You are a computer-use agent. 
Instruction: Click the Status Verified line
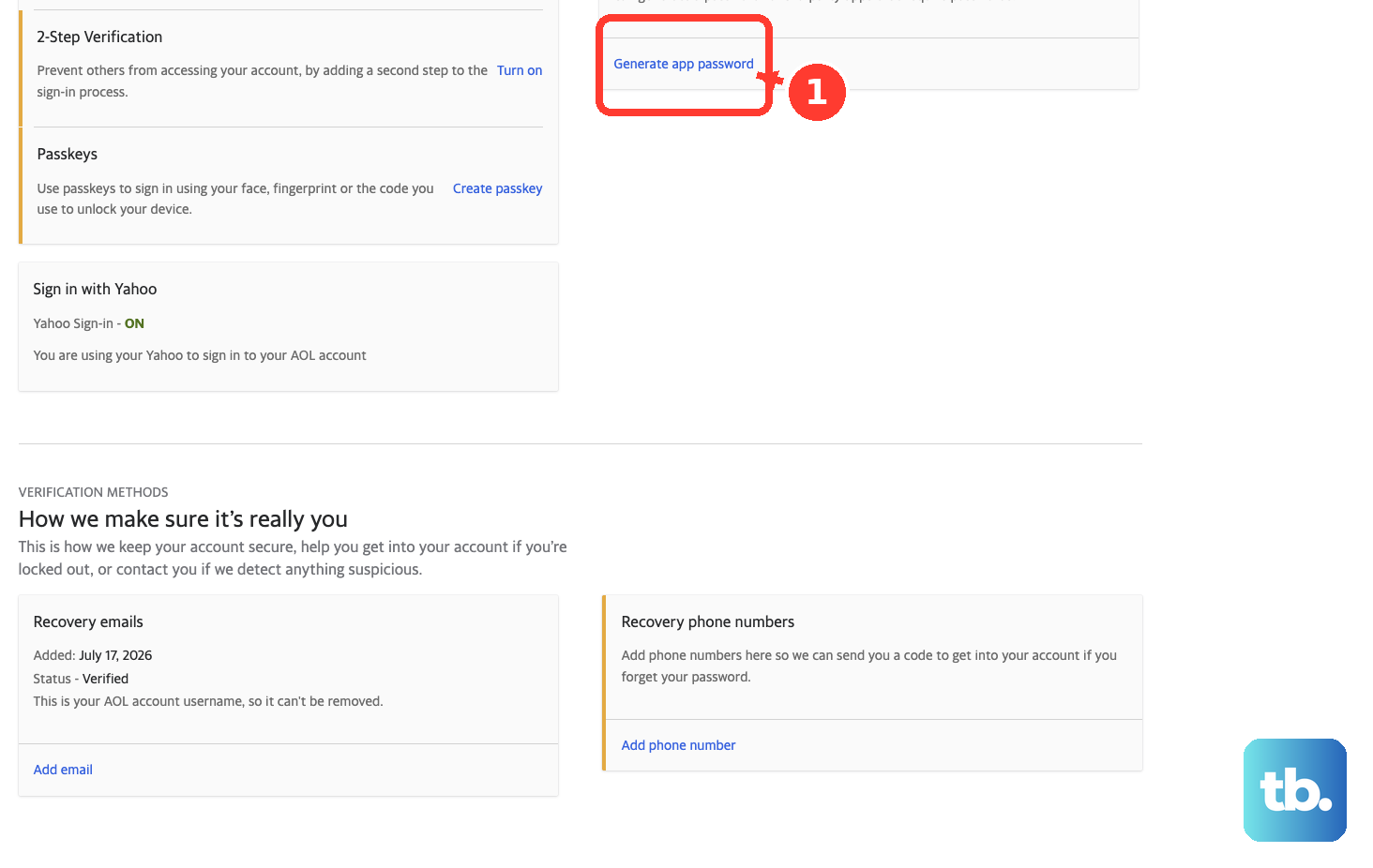tap(81, 679)
